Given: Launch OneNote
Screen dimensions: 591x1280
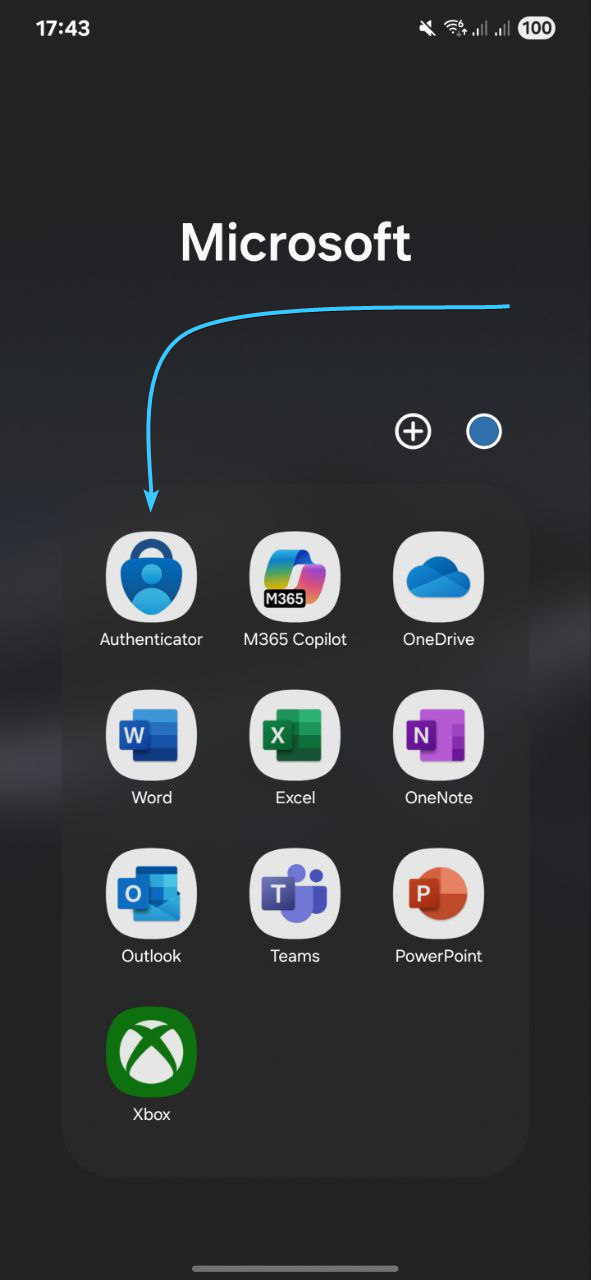Looking at the screenshot, I should tap(439, 735).
